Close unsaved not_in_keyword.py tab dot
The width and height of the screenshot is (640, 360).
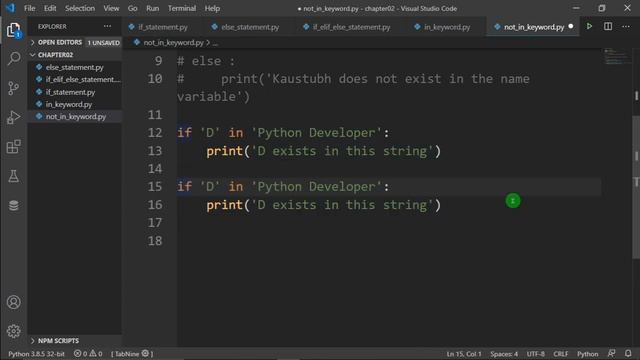[x=571, y=27]
